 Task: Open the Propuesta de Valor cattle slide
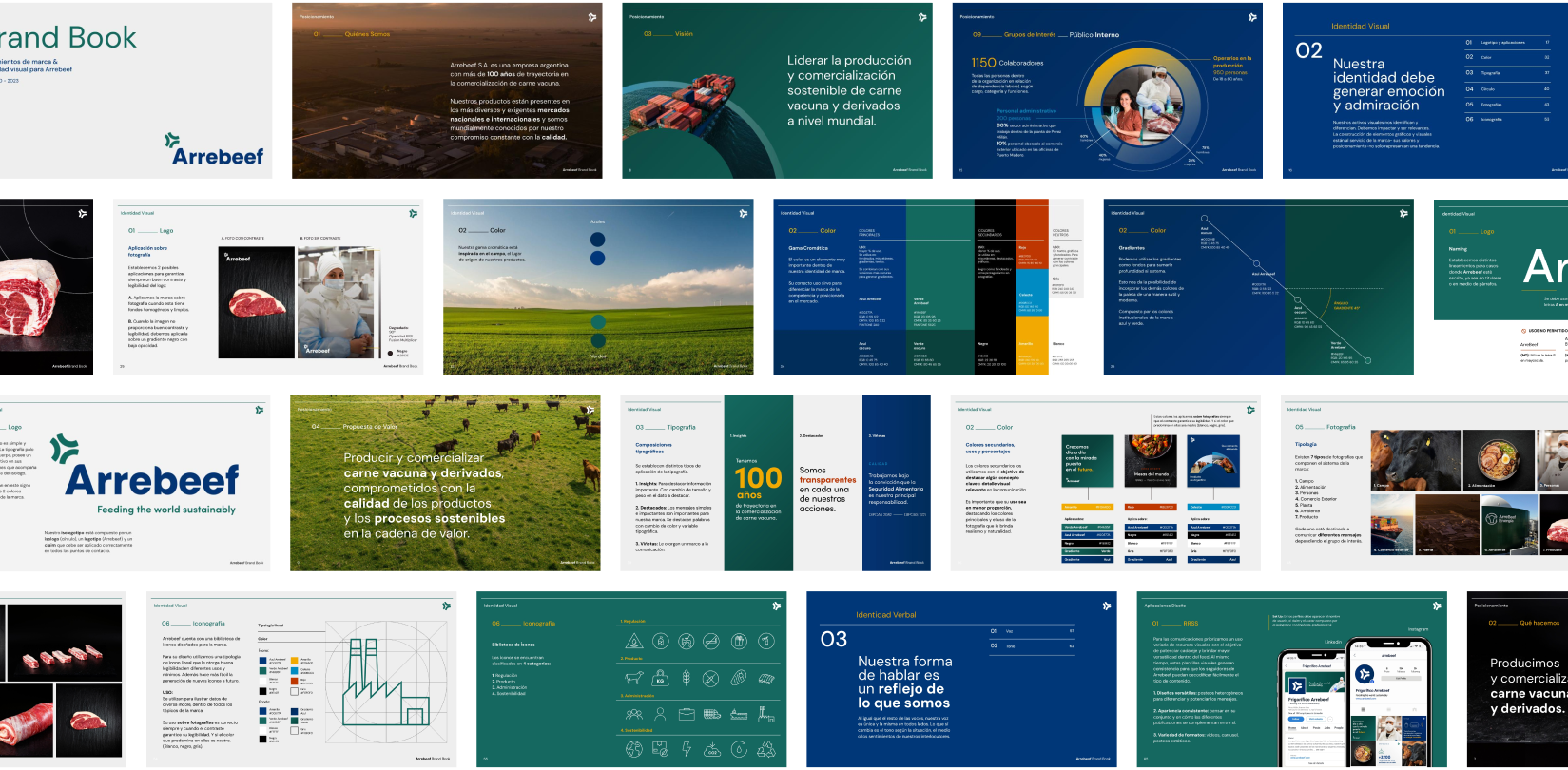point(445,484)
